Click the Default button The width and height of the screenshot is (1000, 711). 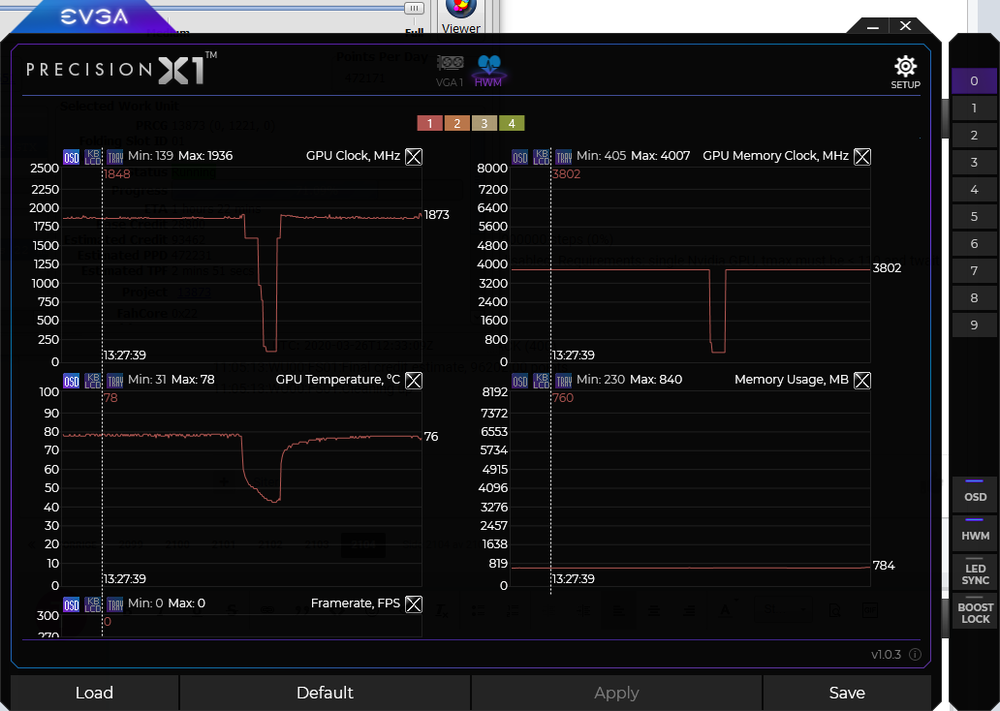(325, 693)
